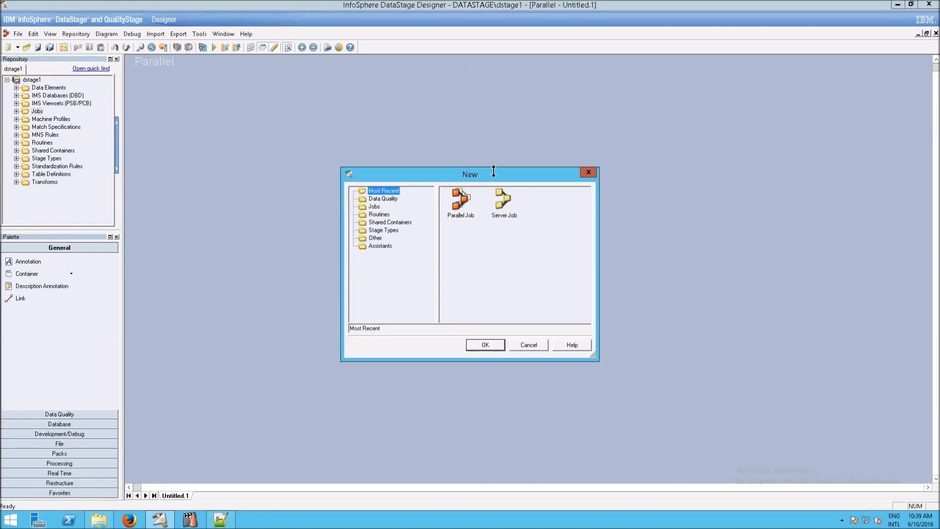Open the File menu
The width and height of the screenshot is (940, 529).
(18, 34)
